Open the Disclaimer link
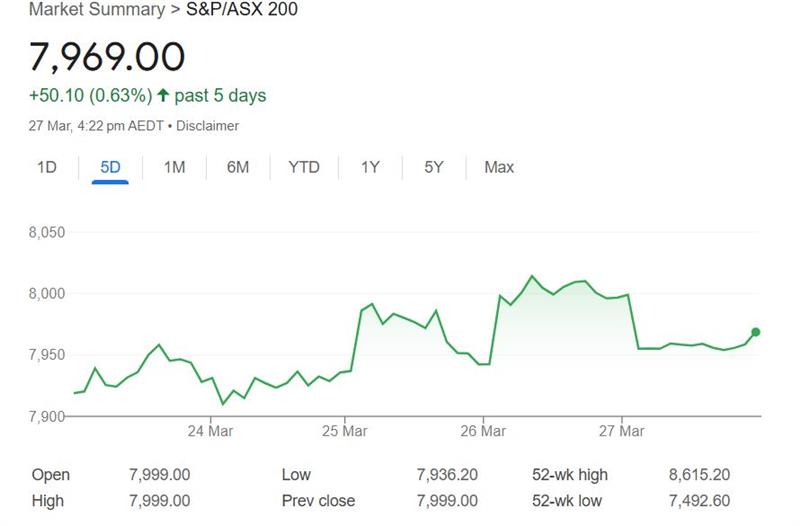The image size is (800, 526). point(207,126)
